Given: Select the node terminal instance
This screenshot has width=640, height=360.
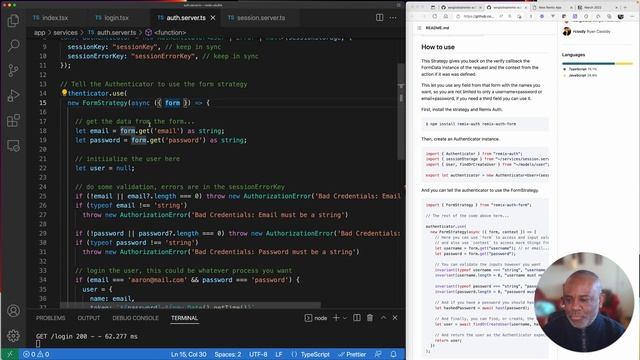Looking at the screenshot, I should coord(316,318).
